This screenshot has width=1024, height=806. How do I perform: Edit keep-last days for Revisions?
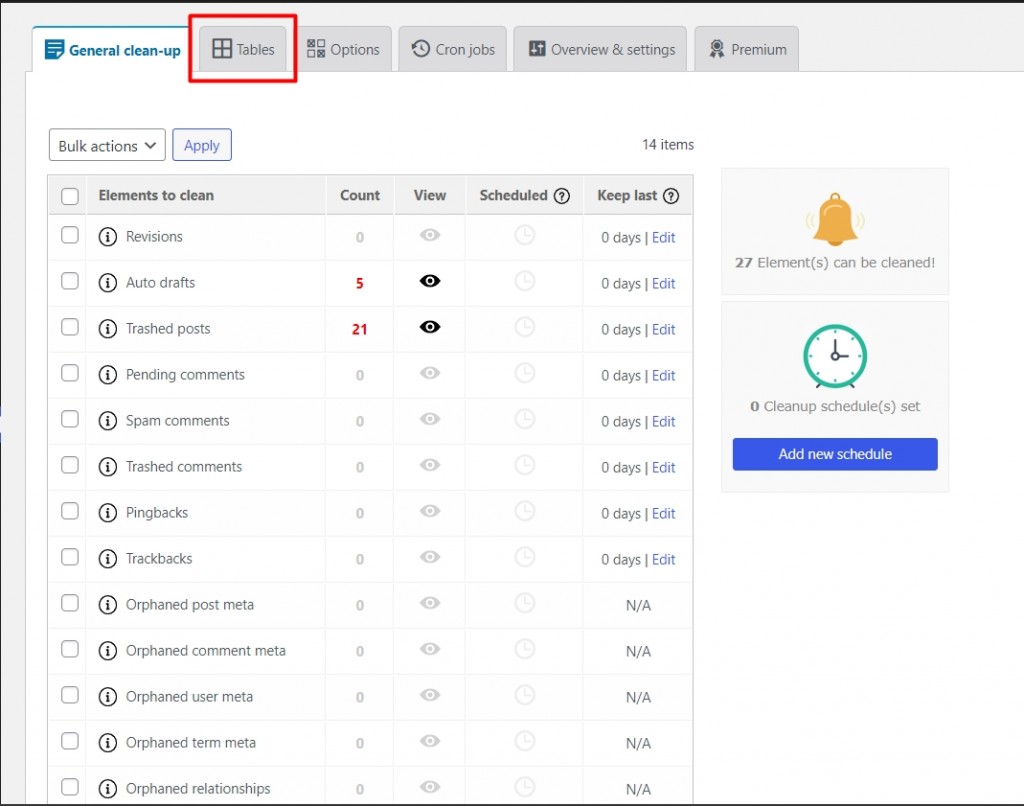point(664,238)
